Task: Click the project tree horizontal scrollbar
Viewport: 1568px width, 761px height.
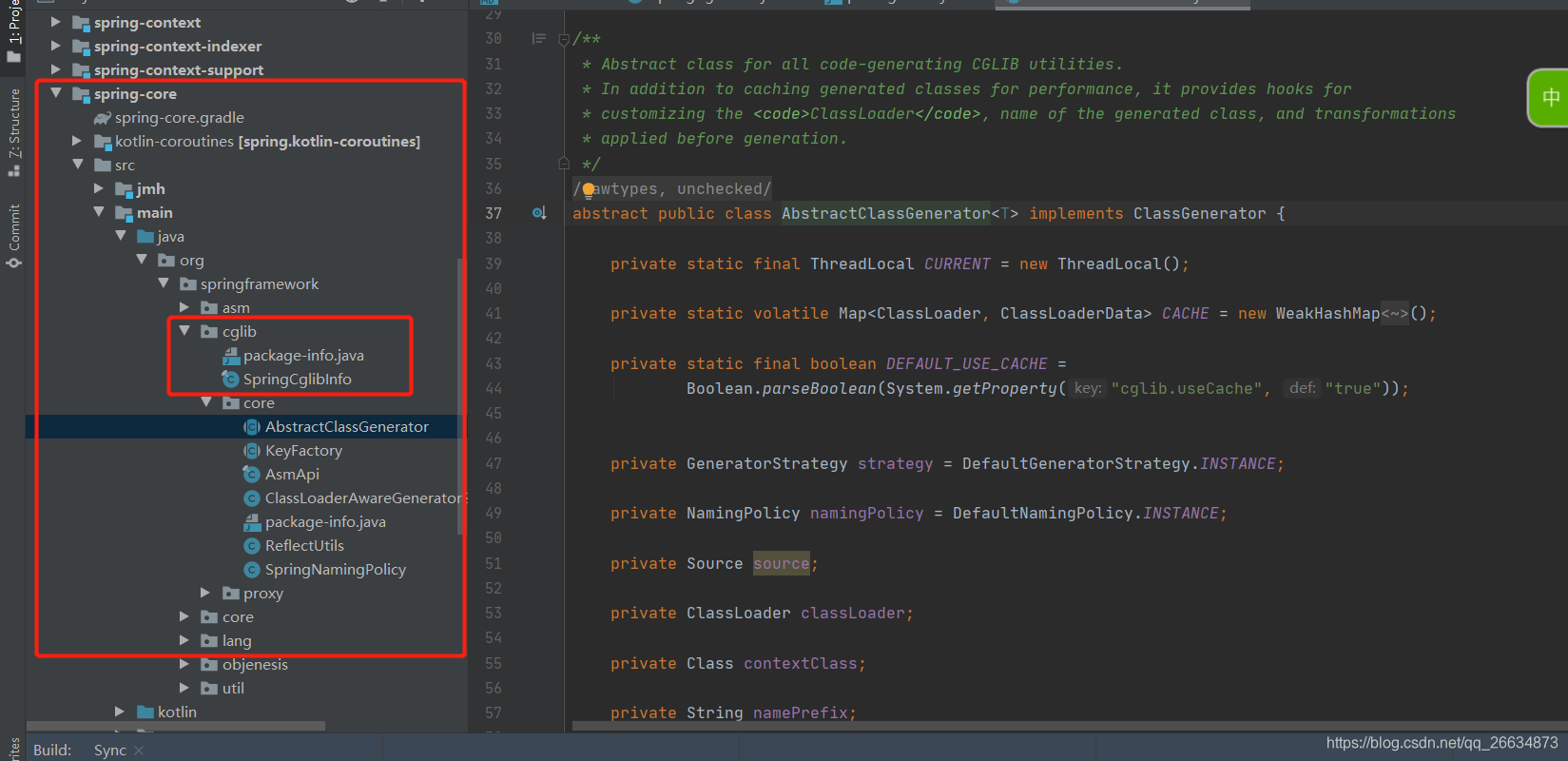Action: pyautogui.click(x=176, y=726)
